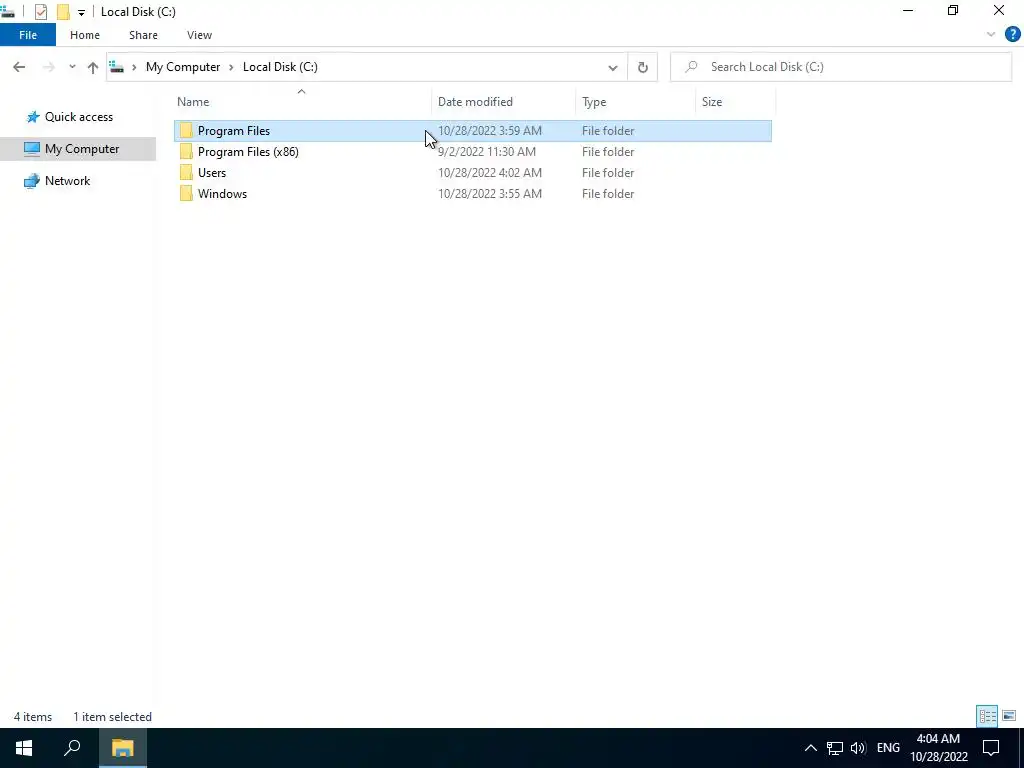
Task: Click the 10/28/2022 3:55 AM date cell
Action: coord(490,193)
